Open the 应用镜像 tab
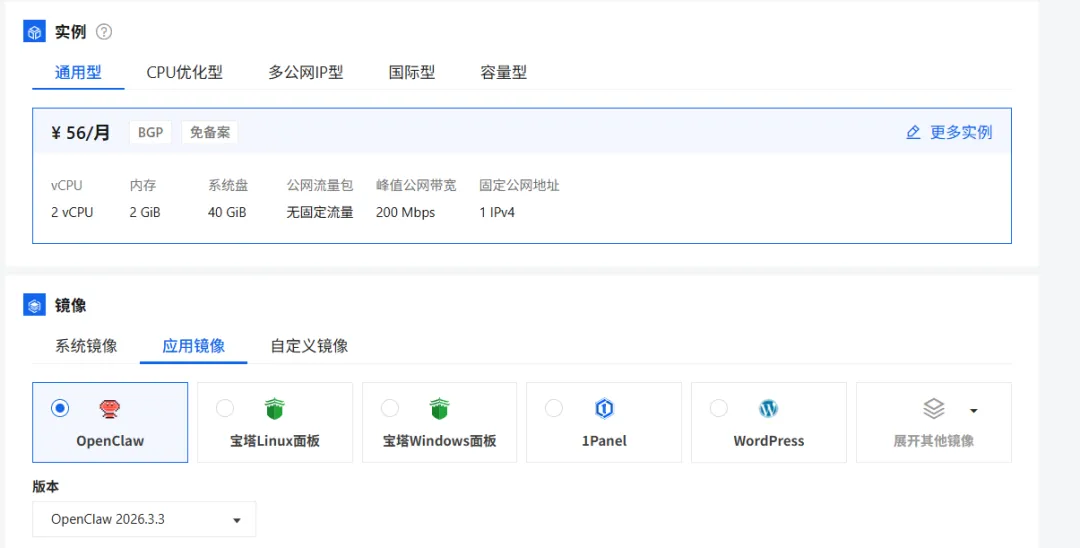The image size is (1080, 548). [194, 346]
